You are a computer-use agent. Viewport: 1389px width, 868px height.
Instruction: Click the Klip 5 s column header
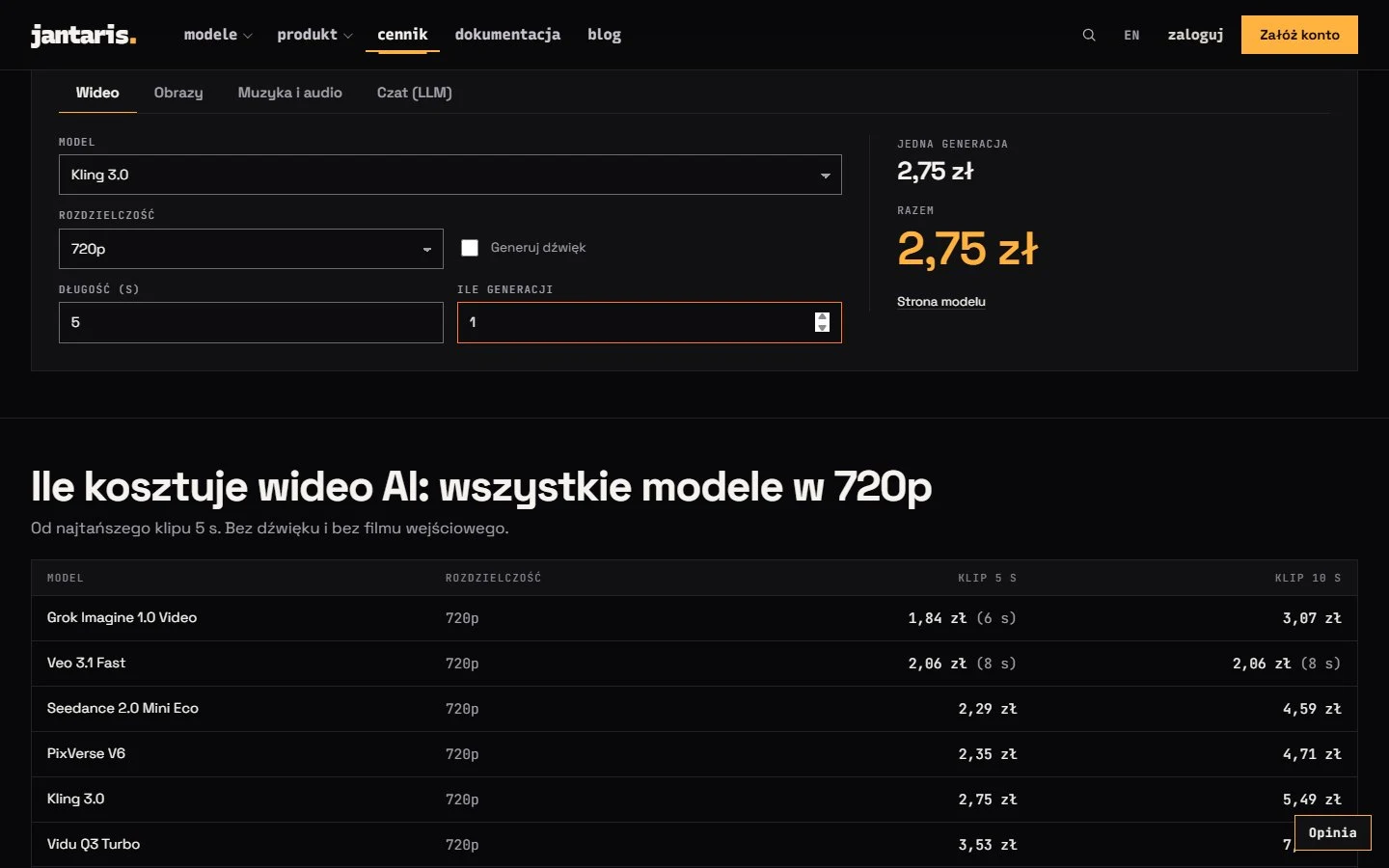point(987,578)
